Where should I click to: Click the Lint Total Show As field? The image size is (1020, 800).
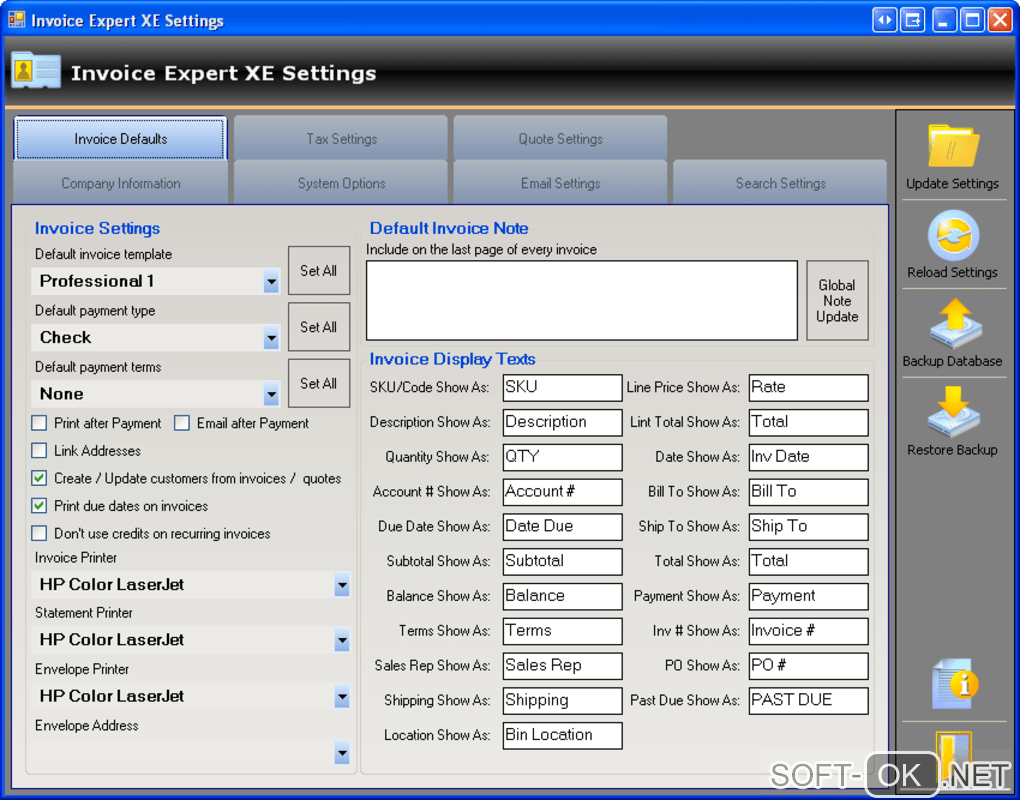coord(809,422)
